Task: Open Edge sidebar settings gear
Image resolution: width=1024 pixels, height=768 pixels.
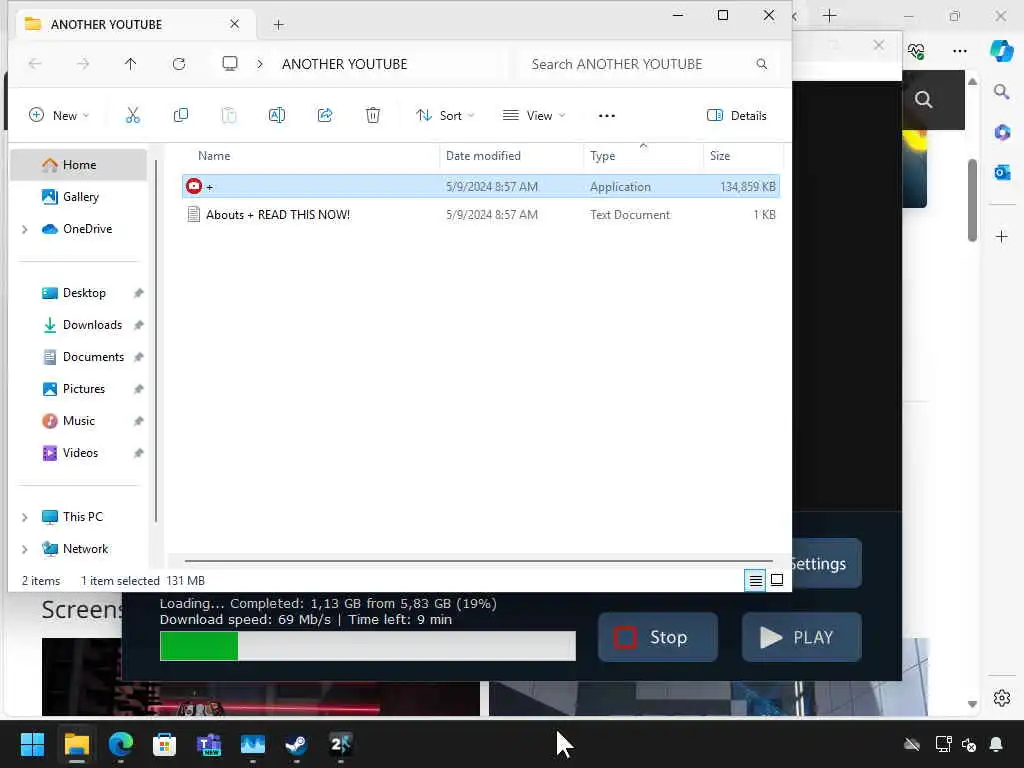Action: click(x=1002, y=698)
